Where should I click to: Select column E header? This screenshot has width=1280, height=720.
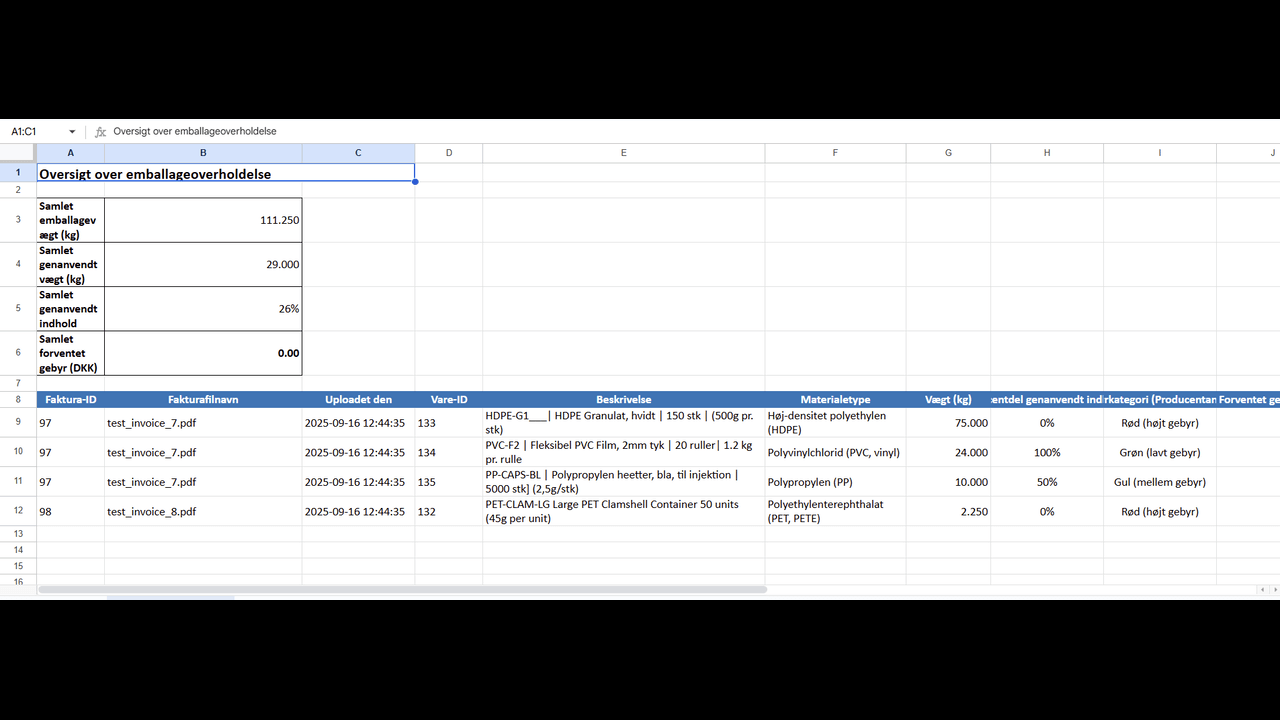click(x=623, y=153)
